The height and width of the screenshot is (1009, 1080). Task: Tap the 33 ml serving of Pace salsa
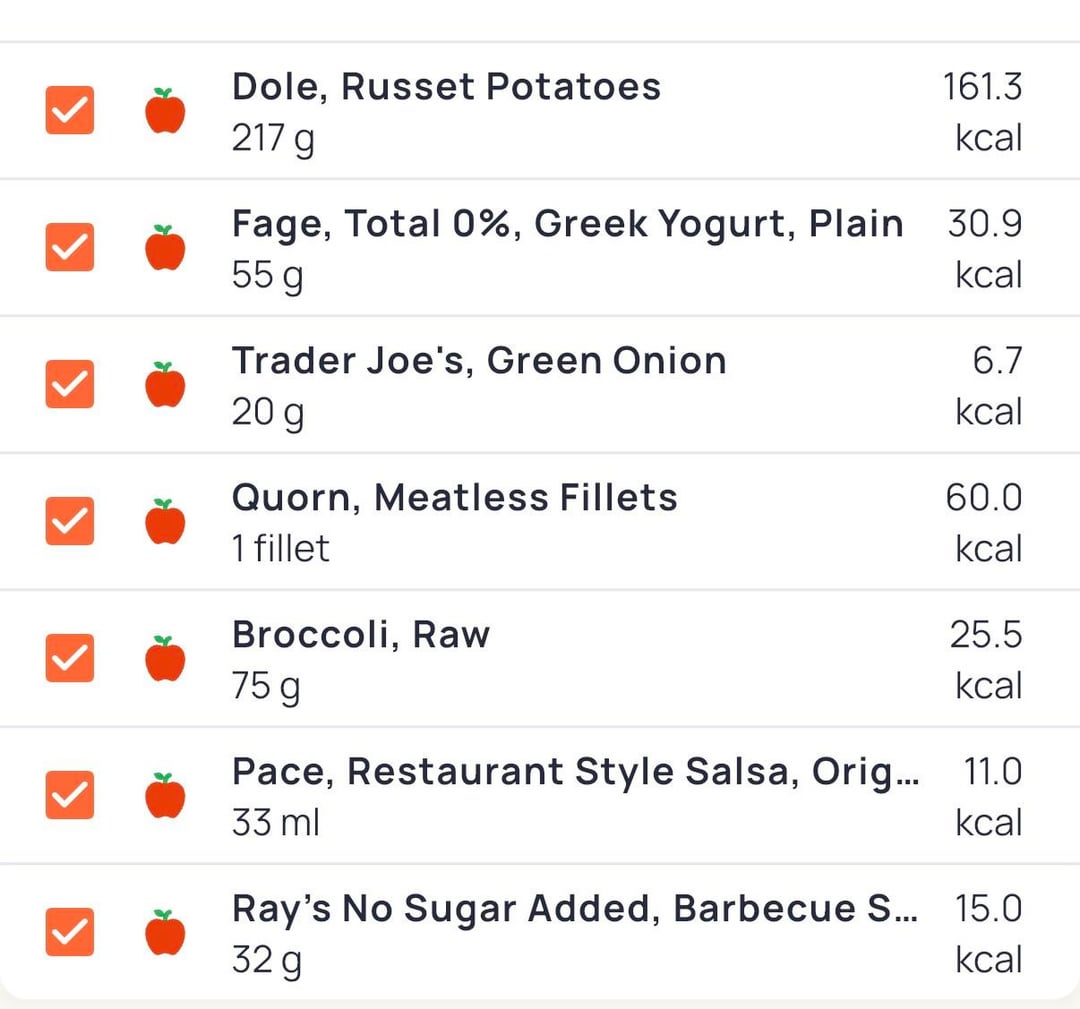(x=276, y=824)
